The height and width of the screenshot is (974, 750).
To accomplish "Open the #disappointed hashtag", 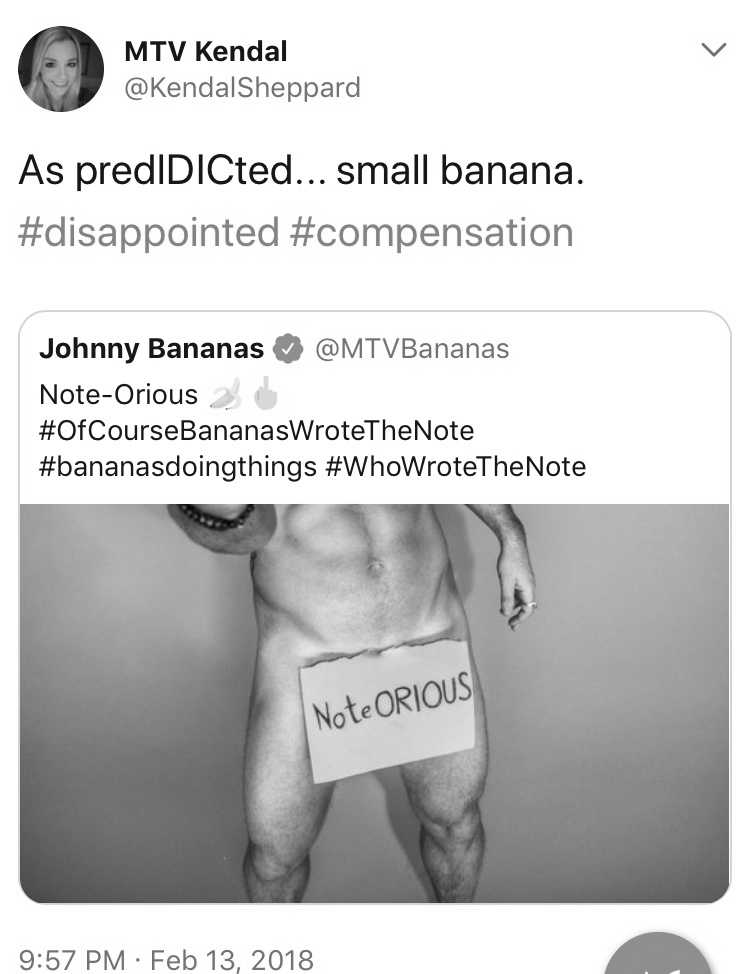I will (x=149, y=233).
